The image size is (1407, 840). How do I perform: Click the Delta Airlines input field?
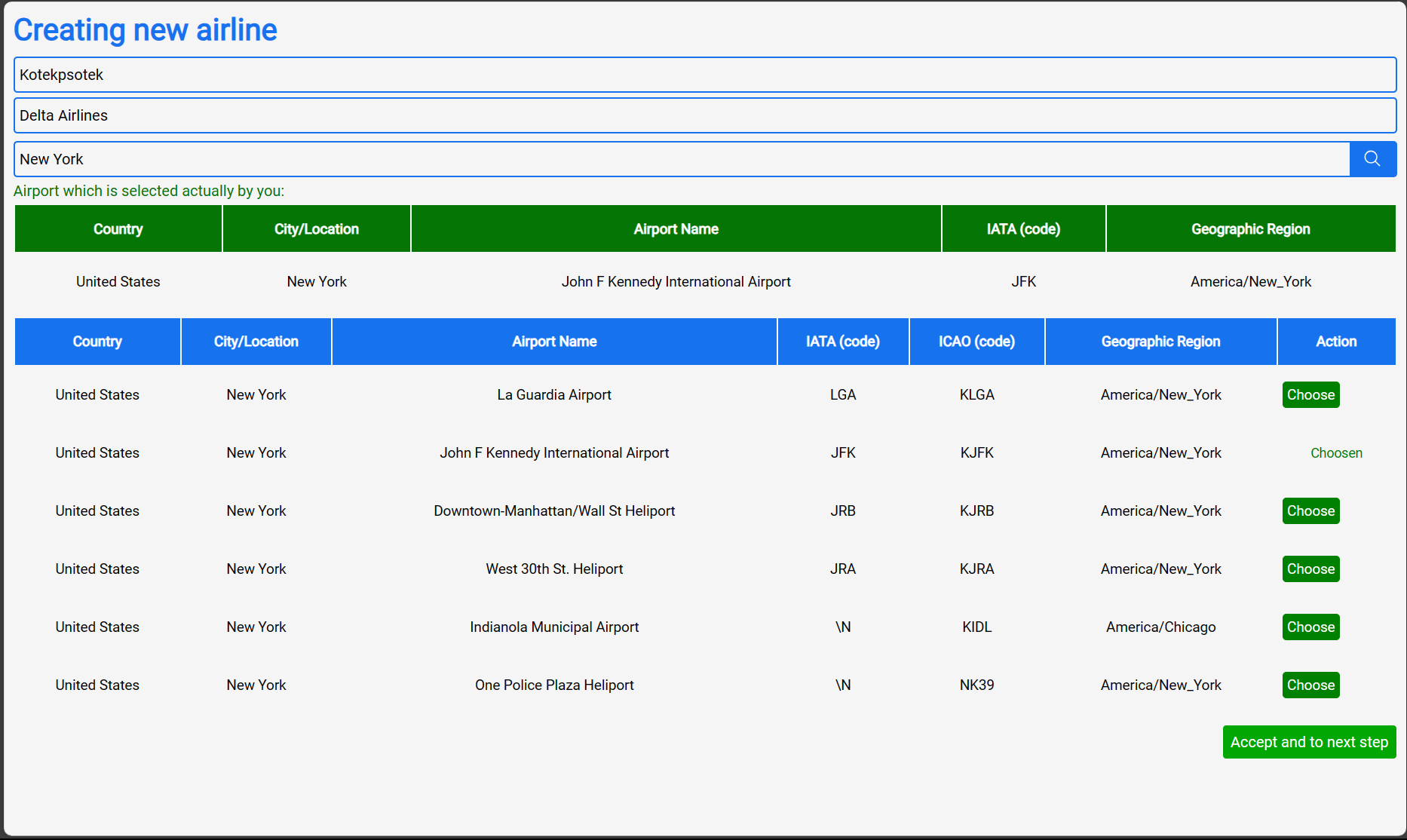click(x=704, y=115)
